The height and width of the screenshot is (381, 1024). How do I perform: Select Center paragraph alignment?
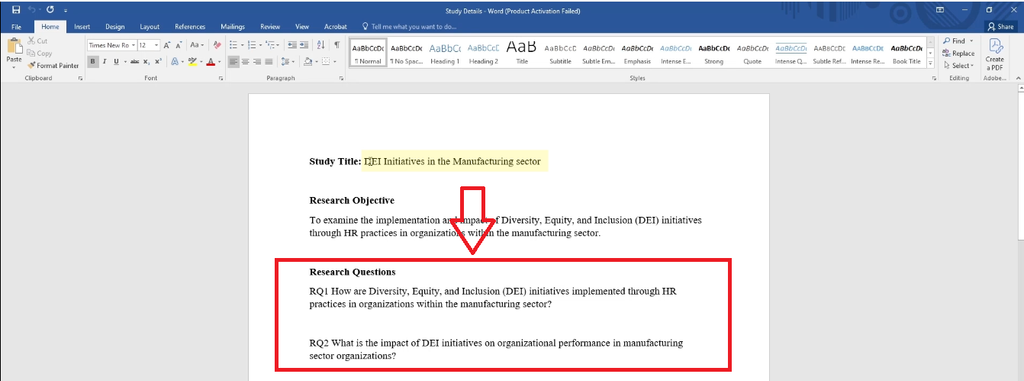246,61
